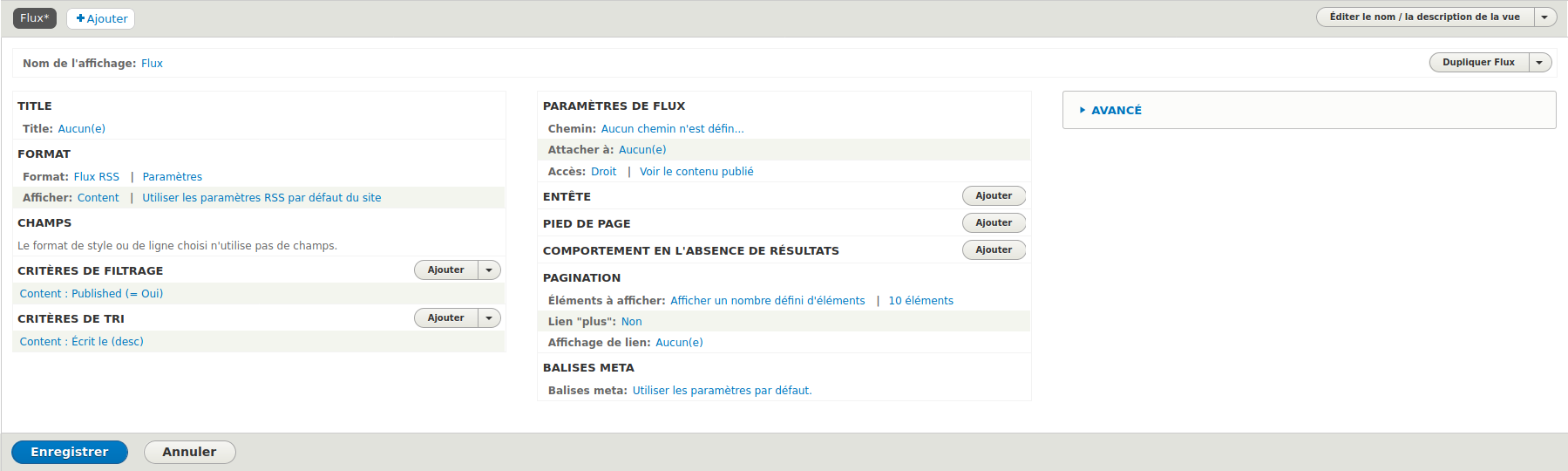This screenshot has height=471, width=1568.
Task: Open dropdown next to Éditer le nom
Action: (x=1544, y=17)
